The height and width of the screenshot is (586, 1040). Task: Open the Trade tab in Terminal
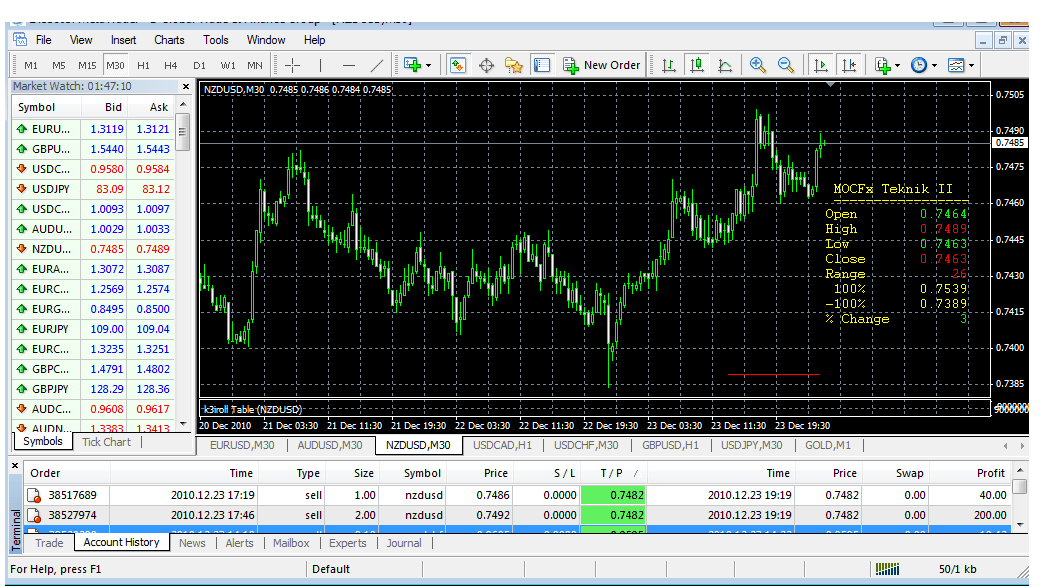point(49,543)
